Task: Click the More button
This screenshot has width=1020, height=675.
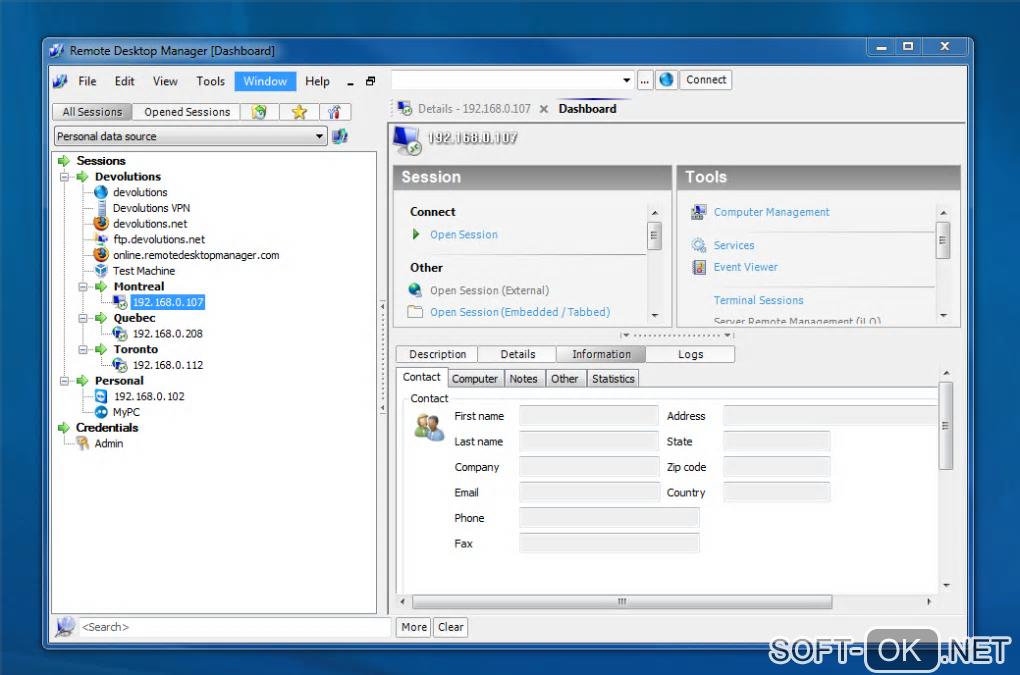Action: click(x=414, y=627)
